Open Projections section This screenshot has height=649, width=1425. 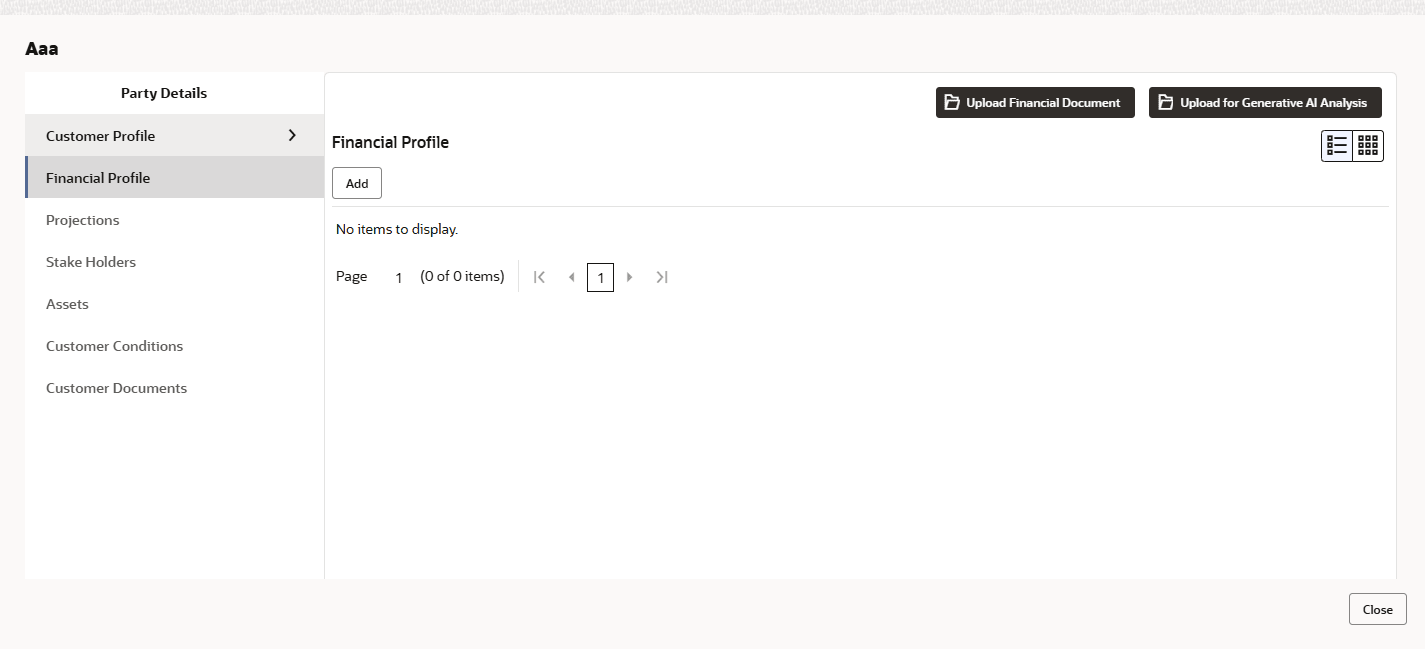click(x=174, y=219)
